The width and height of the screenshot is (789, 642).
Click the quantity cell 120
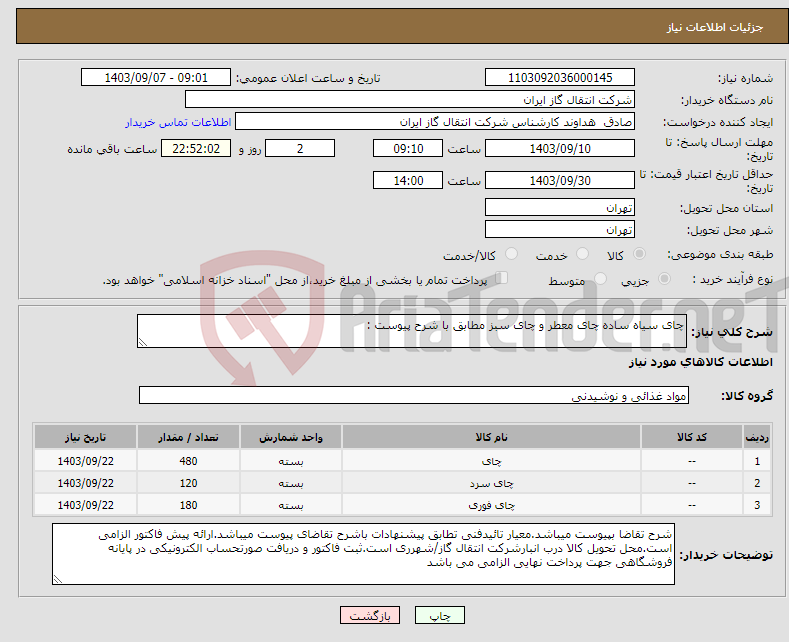click(188, 483)
